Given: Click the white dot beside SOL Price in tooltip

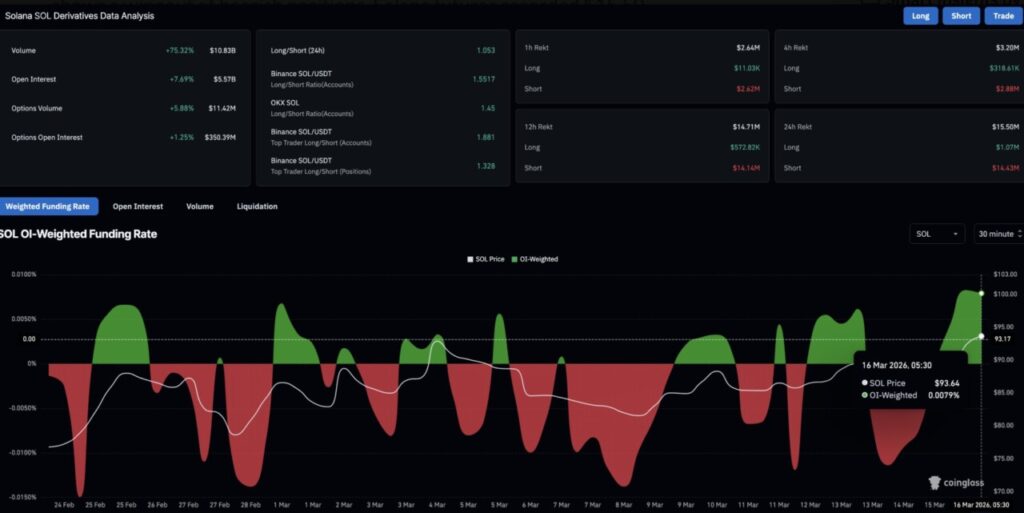Looking at the screenshot, I should [x=866, y=383].
